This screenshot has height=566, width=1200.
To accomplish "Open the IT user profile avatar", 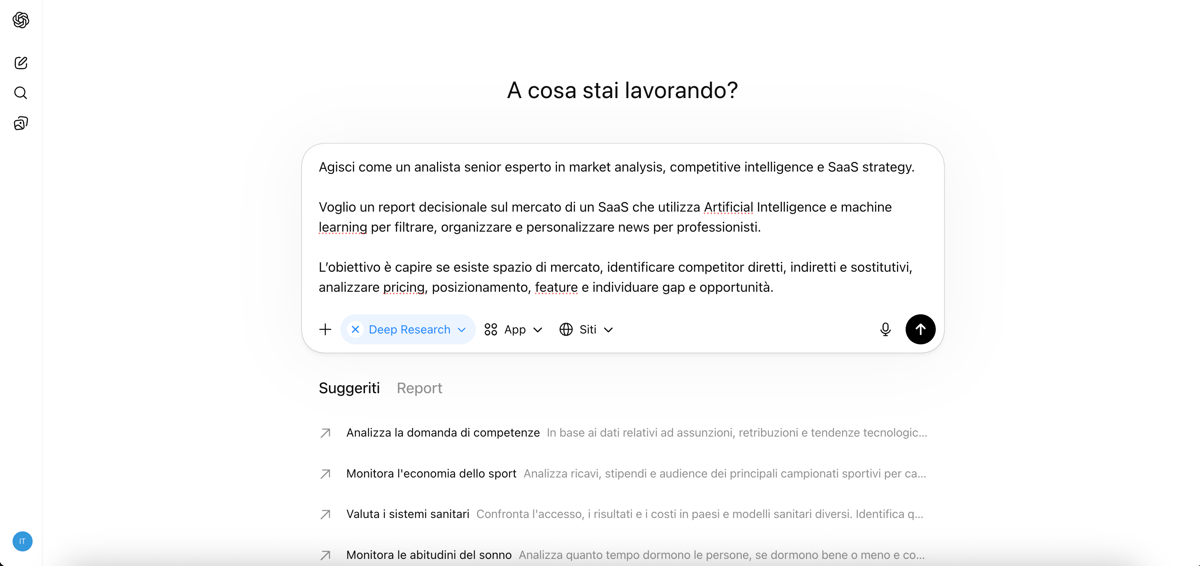I will [x=22, y=541].
